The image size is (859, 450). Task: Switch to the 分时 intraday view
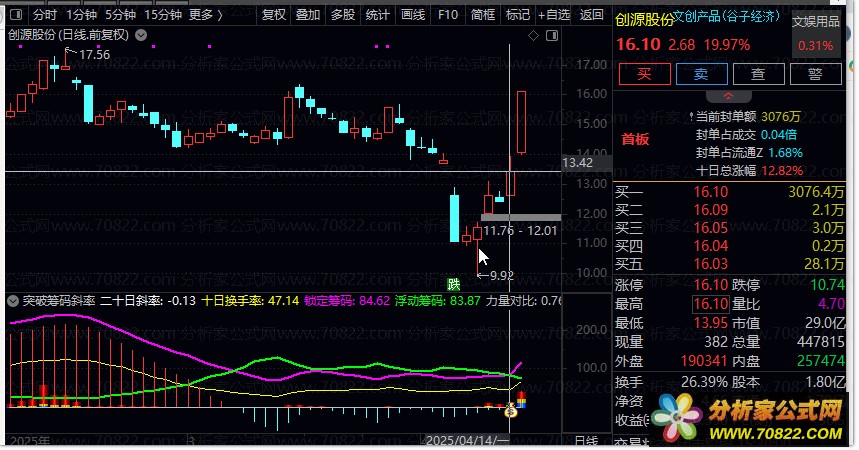pos(45,15)
